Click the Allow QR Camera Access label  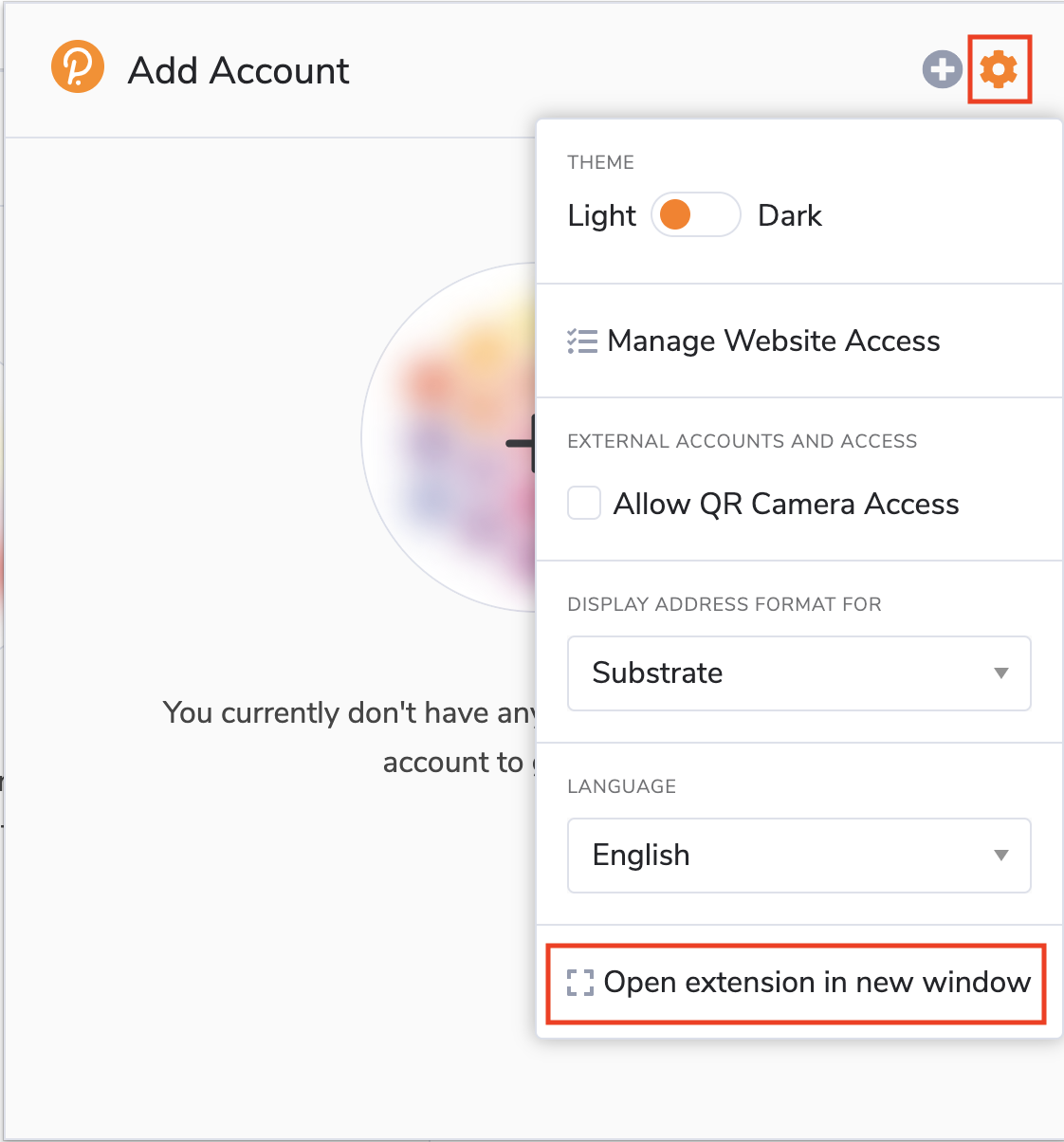coord(786,504)
